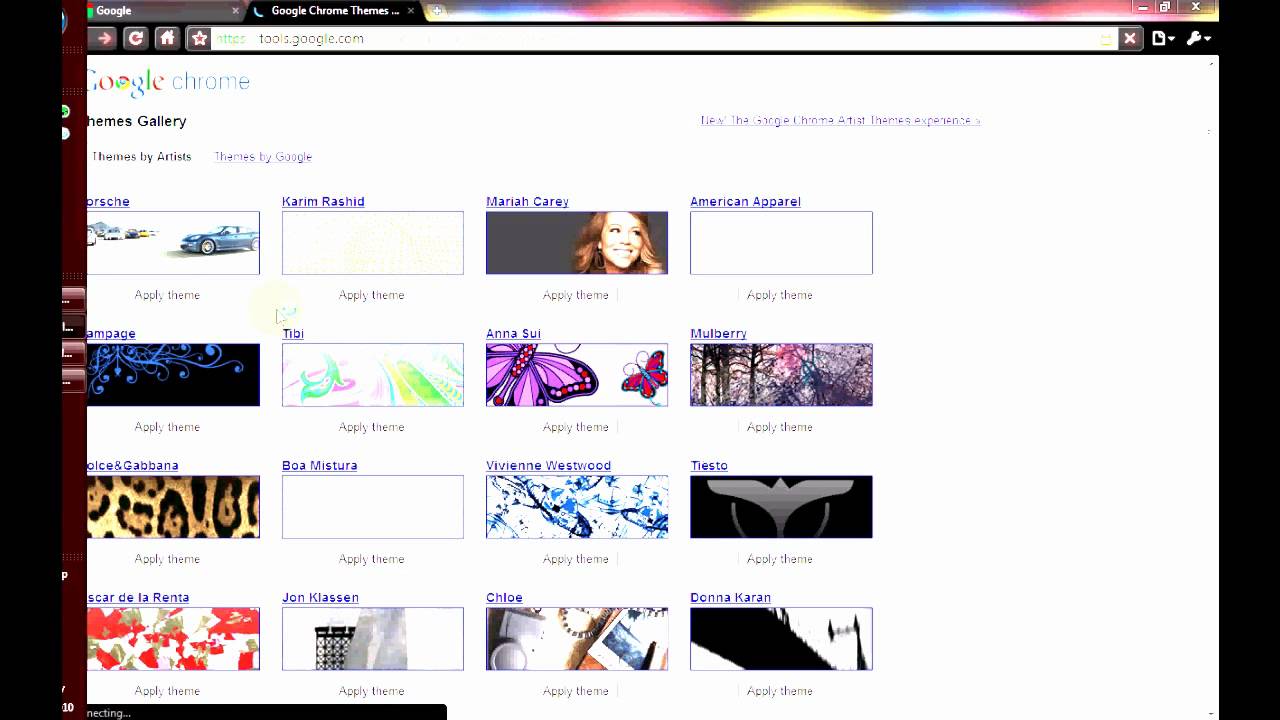This screenshot has height=720, width=1280.
Task: Click the Jon Klassen theme thumbnail
Action: click(373, 639)
